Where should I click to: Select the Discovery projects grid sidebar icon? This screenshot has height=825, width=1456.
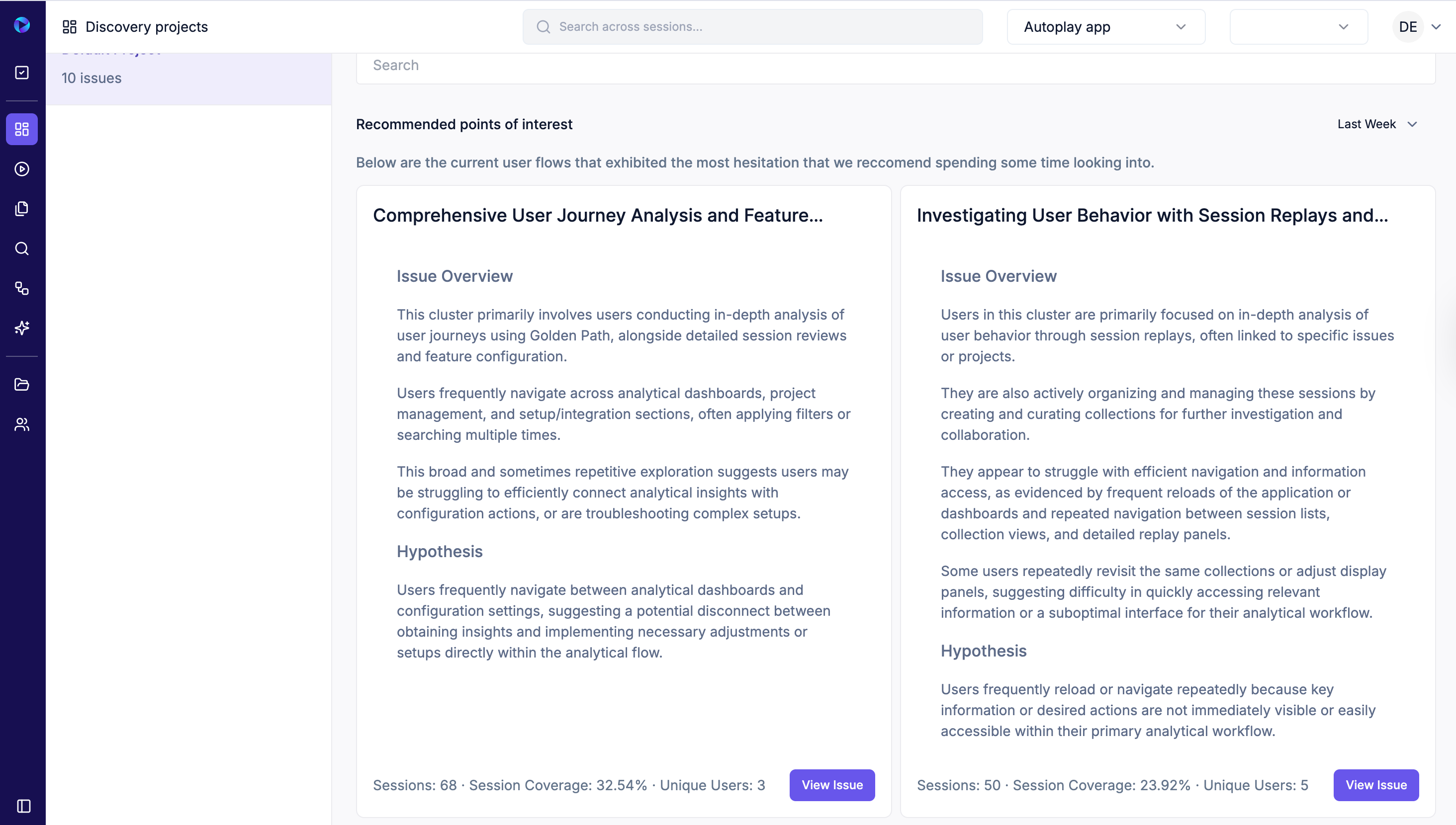(x=22, y=129)
